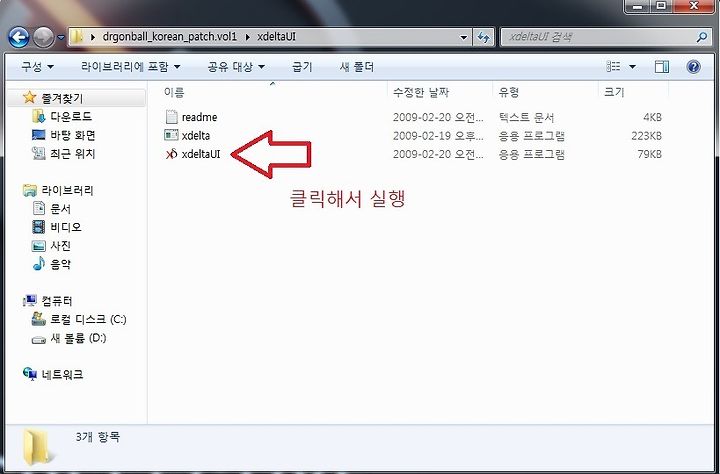Open 비디오 library
Screen dimensions: 720x474
(x=66, y=227)
